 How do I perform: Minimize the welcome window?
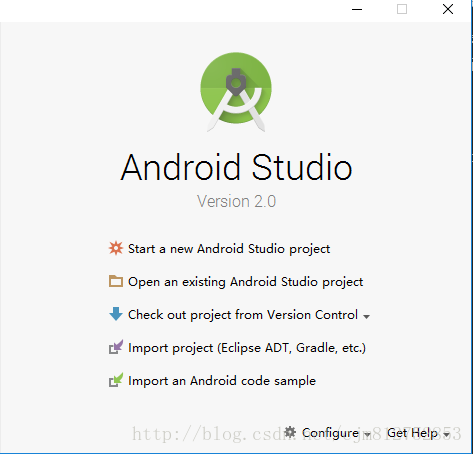[357, 9]
